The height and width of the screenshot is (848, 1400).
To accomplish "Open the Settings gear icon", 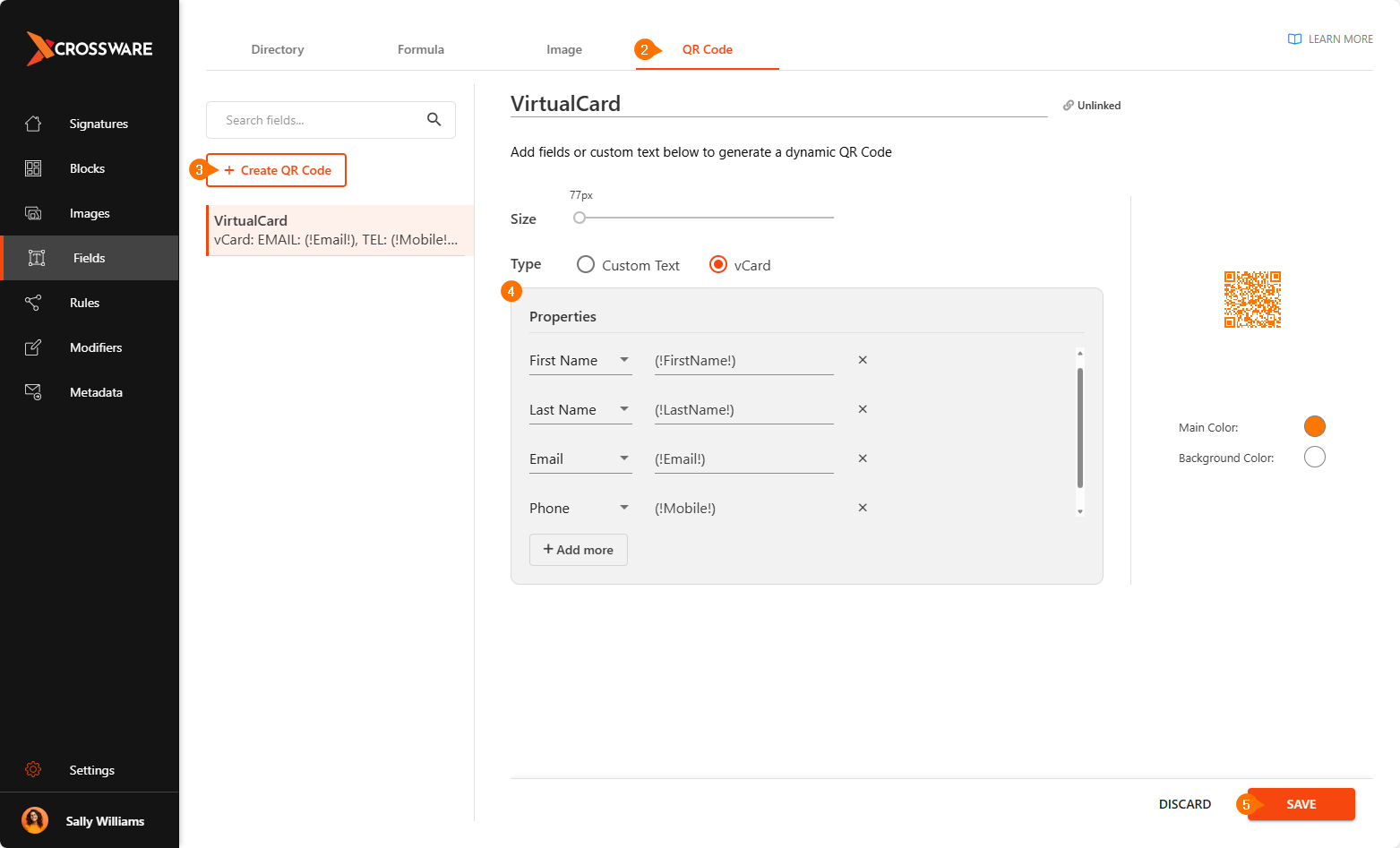I will [33, 770].
